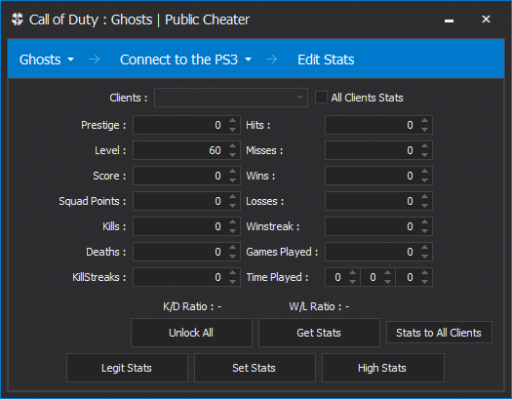The height and width of the screenshot is (399, 512).
Task: Decrease the Games Played value
Action: point(425,256)
